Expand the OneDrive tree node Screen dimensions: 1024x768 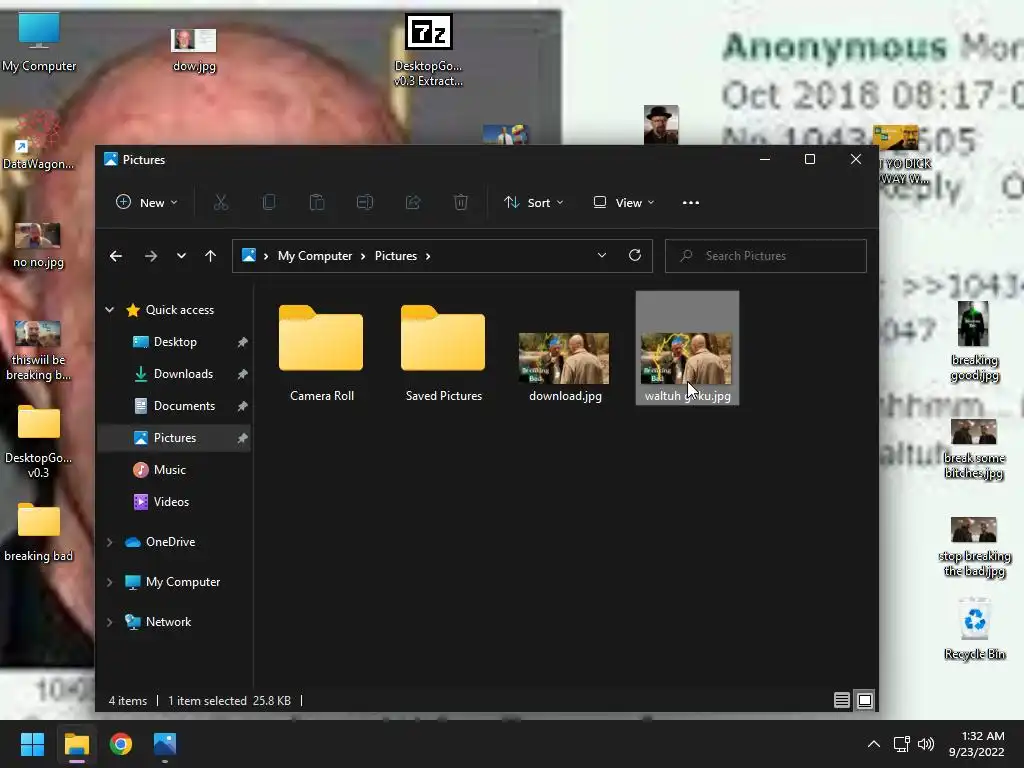pyautogui.click(x=110, y=542)
